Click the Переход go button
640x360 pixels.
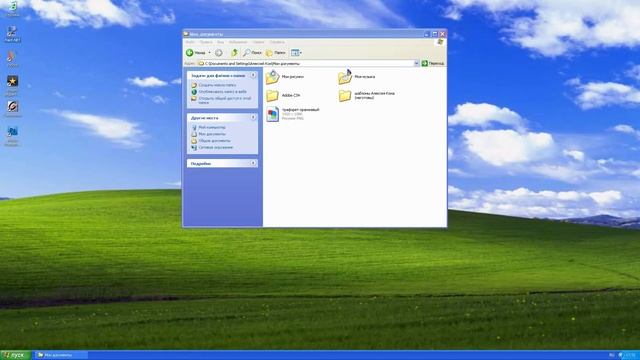(433, 63)
